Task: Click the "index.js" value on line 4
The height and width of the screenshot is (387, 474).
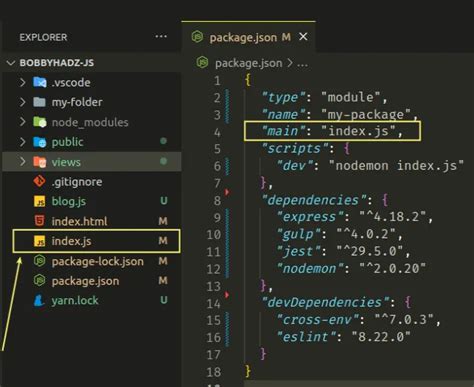Action: click(x=358, y=131)
